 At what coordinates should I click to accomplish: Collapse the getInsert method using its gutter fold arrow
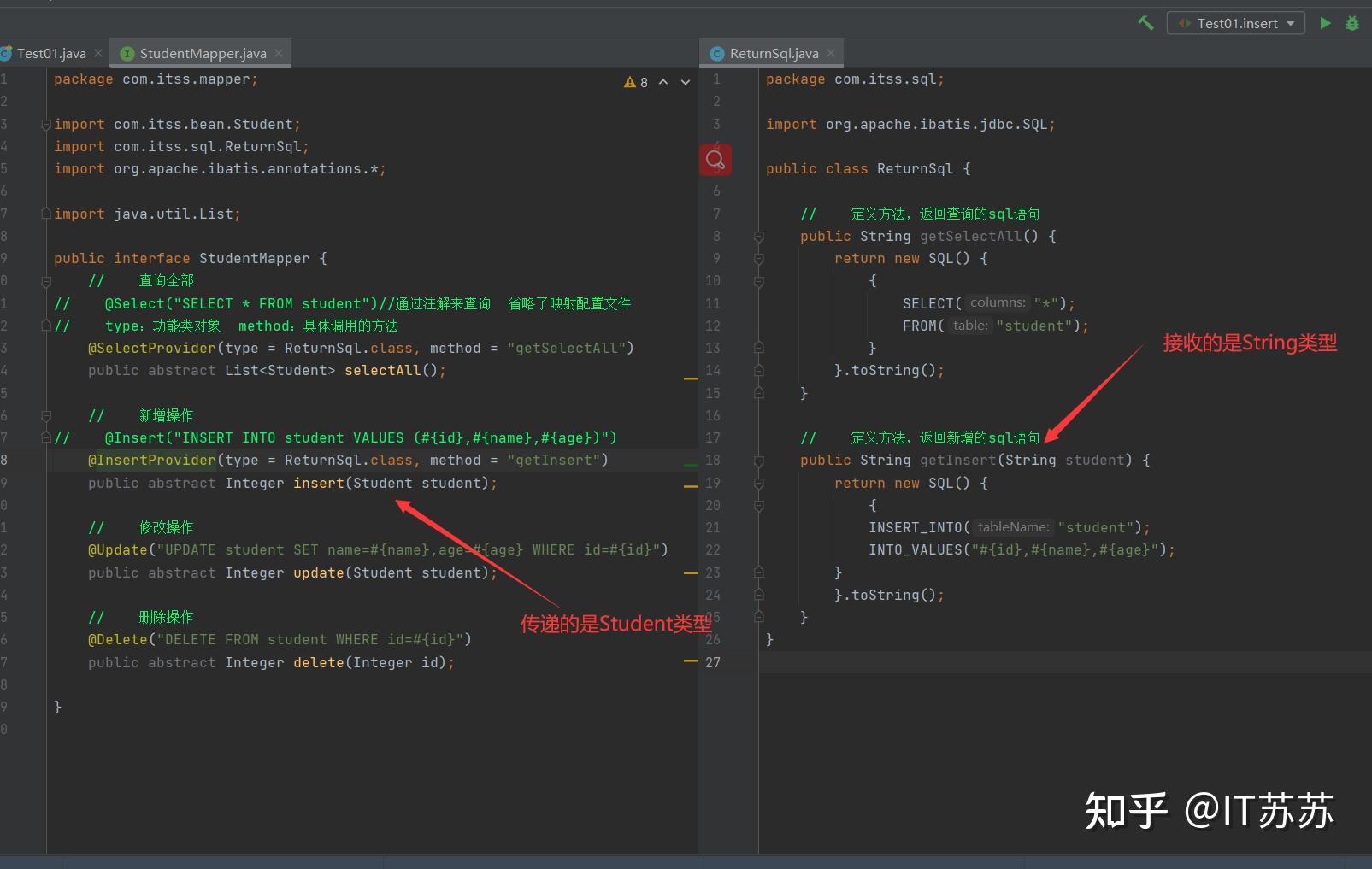pos(758,461)
